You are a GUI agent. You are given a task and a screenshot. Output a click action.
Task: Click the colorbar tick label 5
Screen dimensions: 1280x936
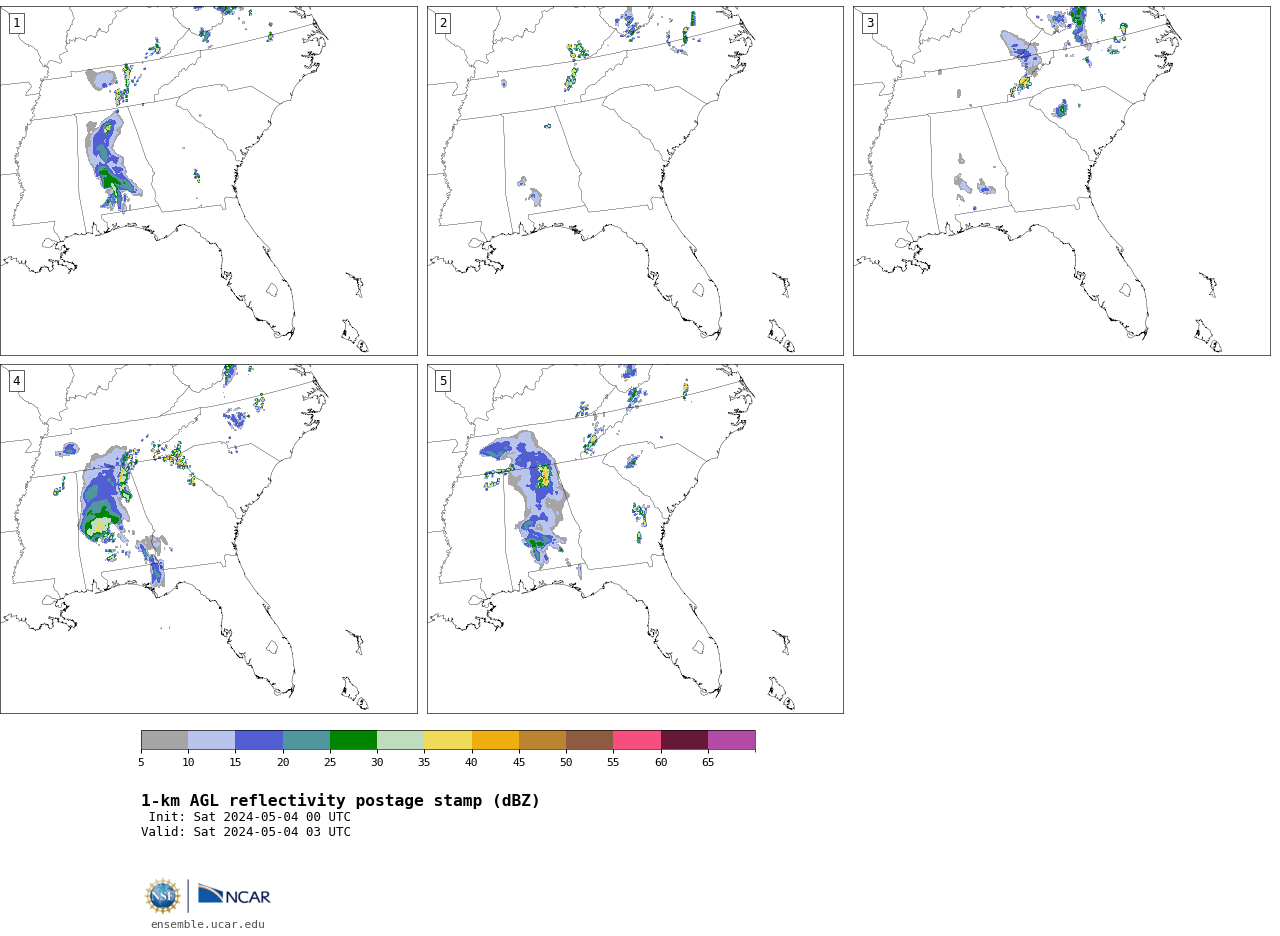click(x=141, y=762)
